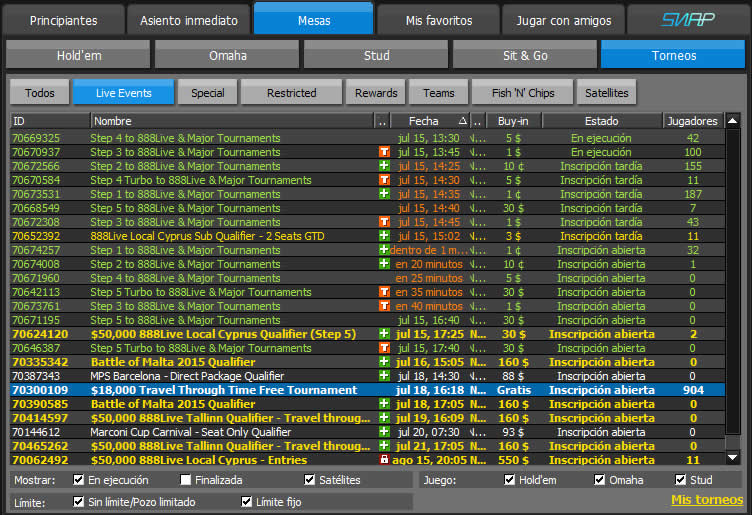Image resolution: width=752 pixels, height=515 pixels.
Task: Click the lock icon on the Local Cyprus Entries row
Action: [x=384, y=460]
